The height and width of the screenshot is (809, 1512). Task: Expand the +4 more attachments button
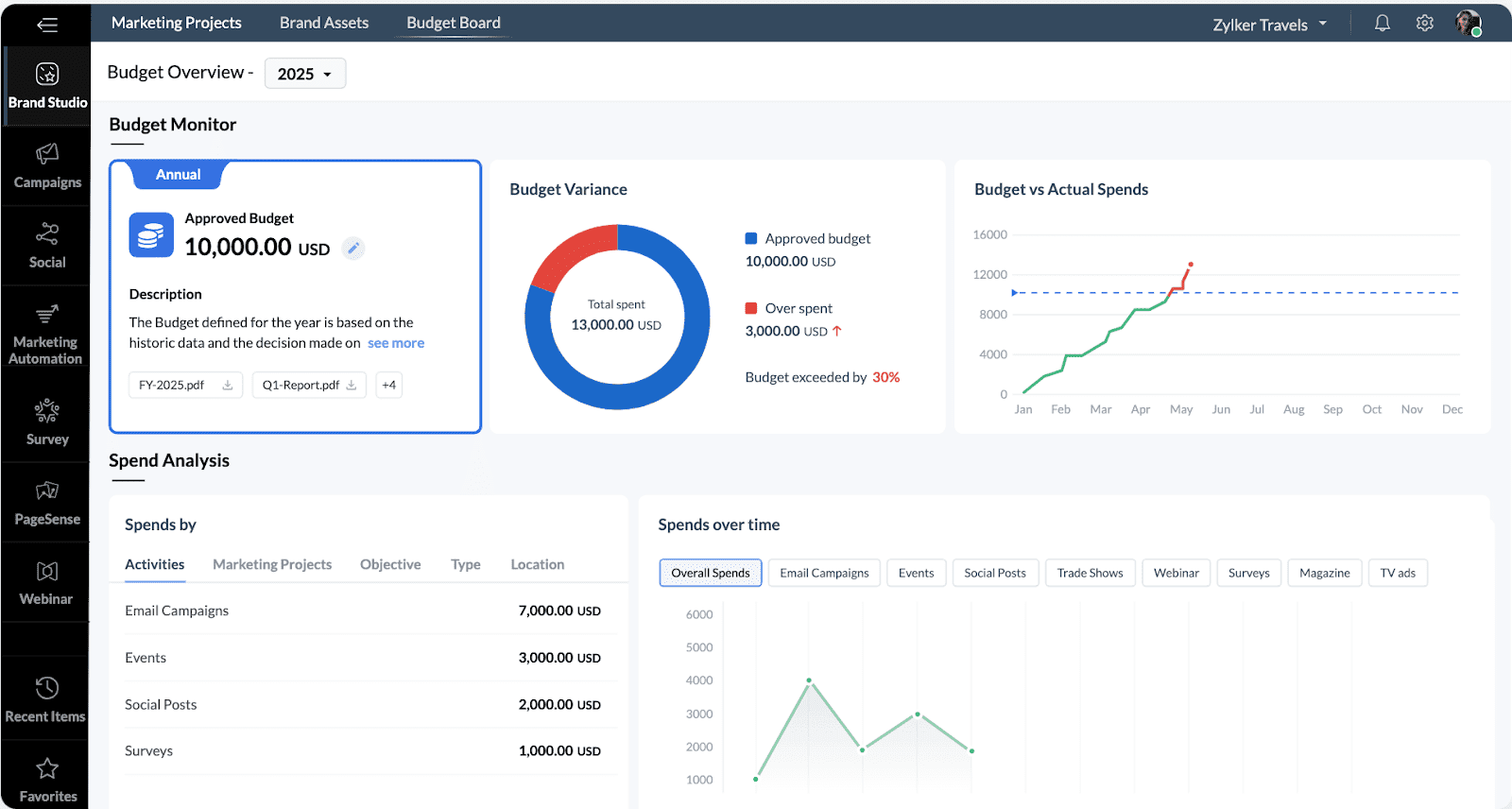click(388, 386)
